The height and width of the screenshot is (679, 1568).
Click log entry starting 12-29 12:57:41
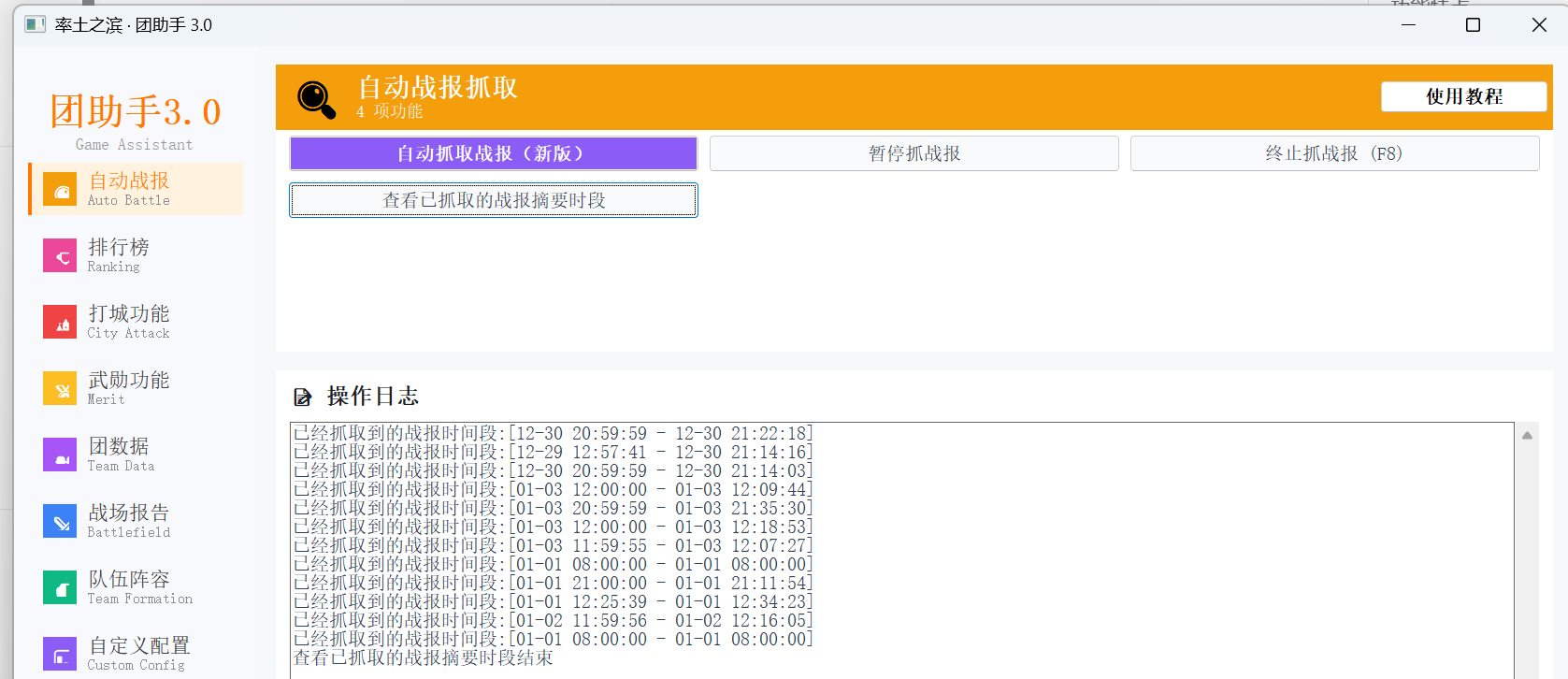(x=554, y=452)
